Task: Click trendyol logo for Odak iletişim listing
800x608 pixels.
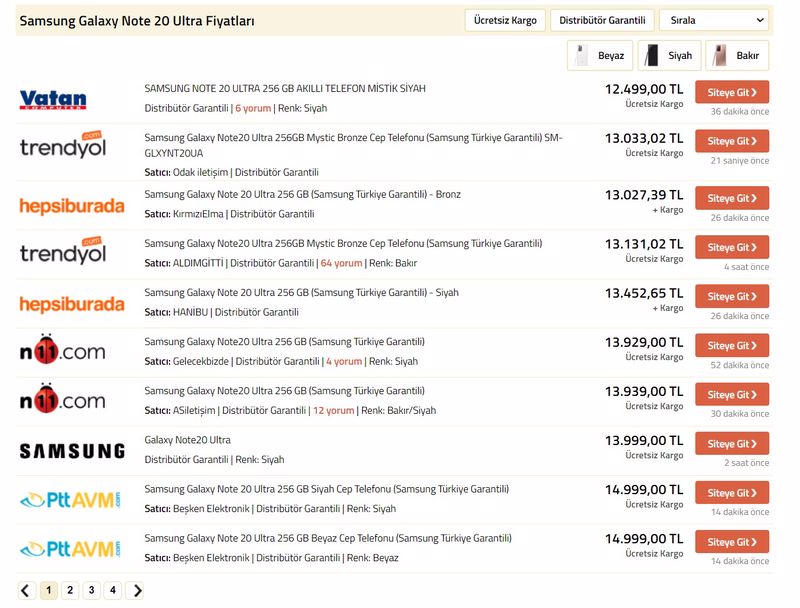Action: 63,144
